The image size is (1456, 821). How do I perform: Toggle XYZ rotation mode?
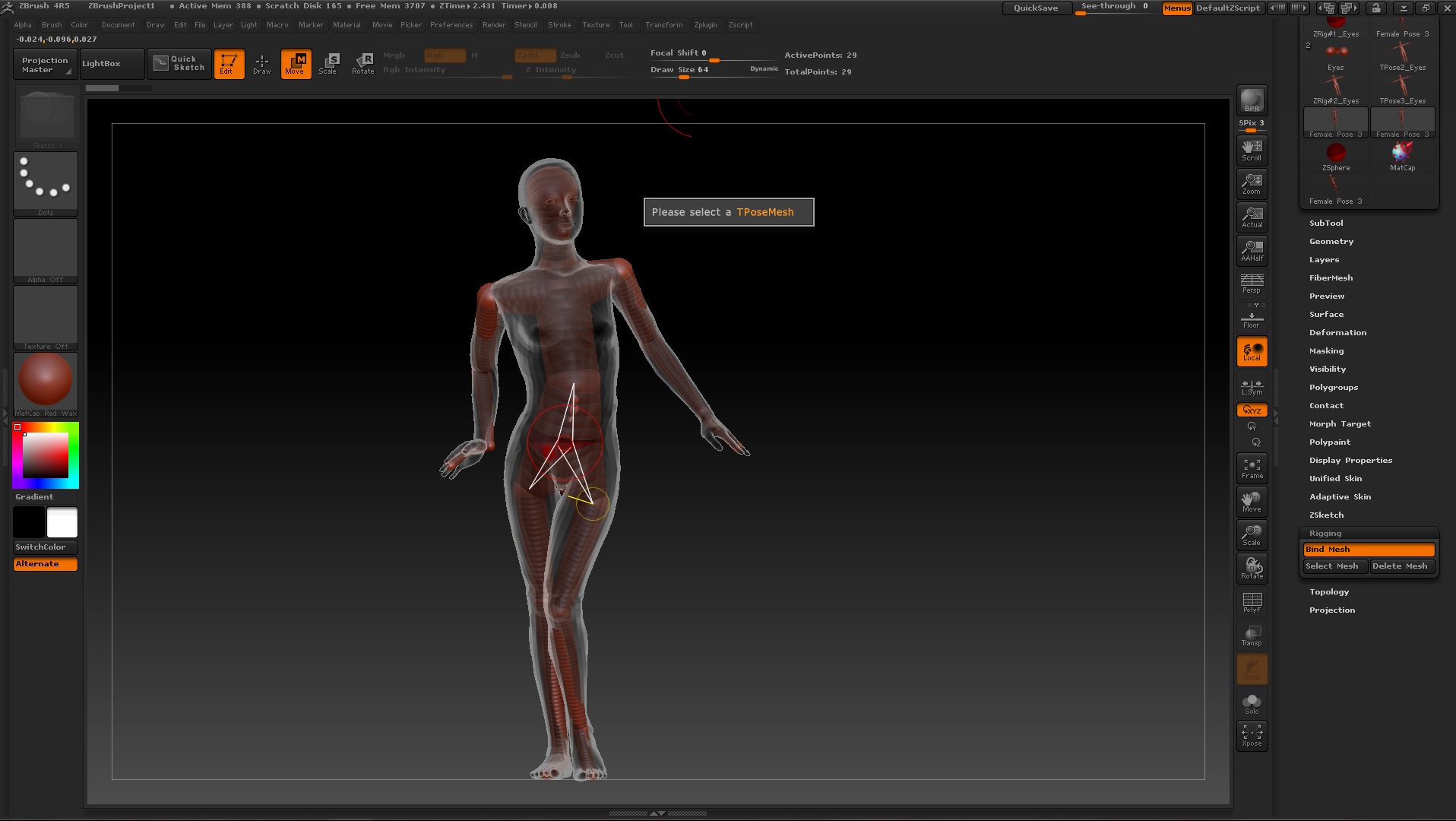[x=1252, y=410]
